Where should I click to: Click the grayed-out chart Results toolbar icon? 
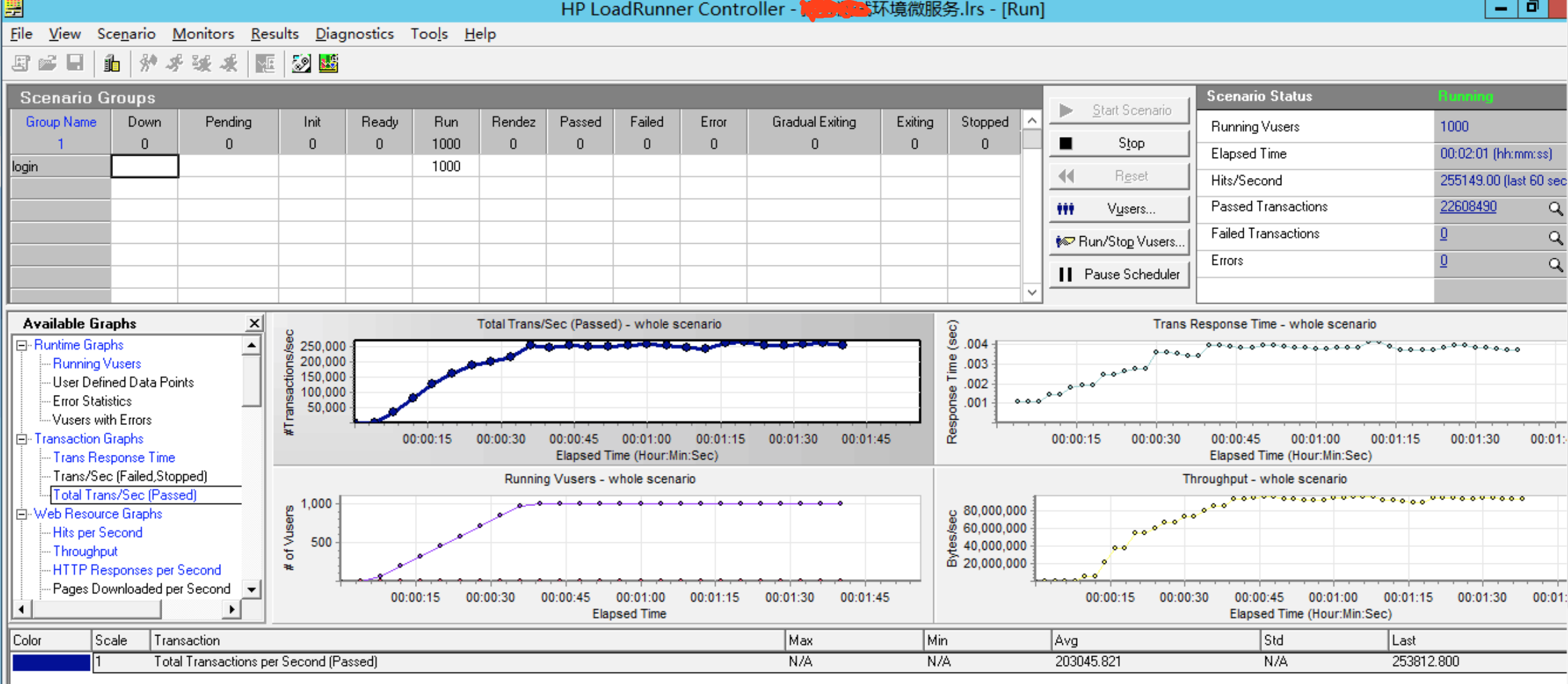tap(265, 63)
